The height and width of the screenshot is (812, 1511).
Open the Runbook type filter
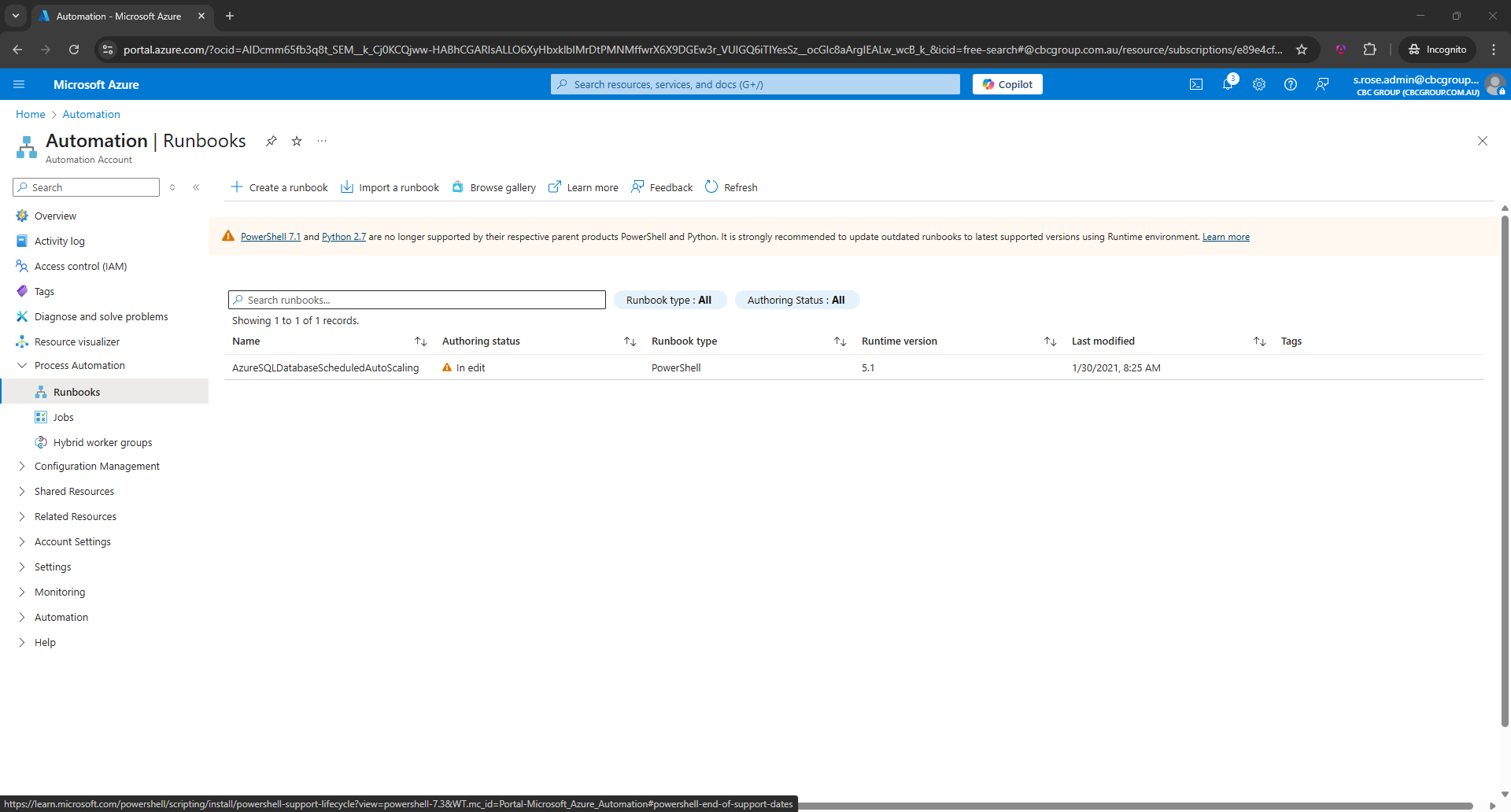point(669,300)
